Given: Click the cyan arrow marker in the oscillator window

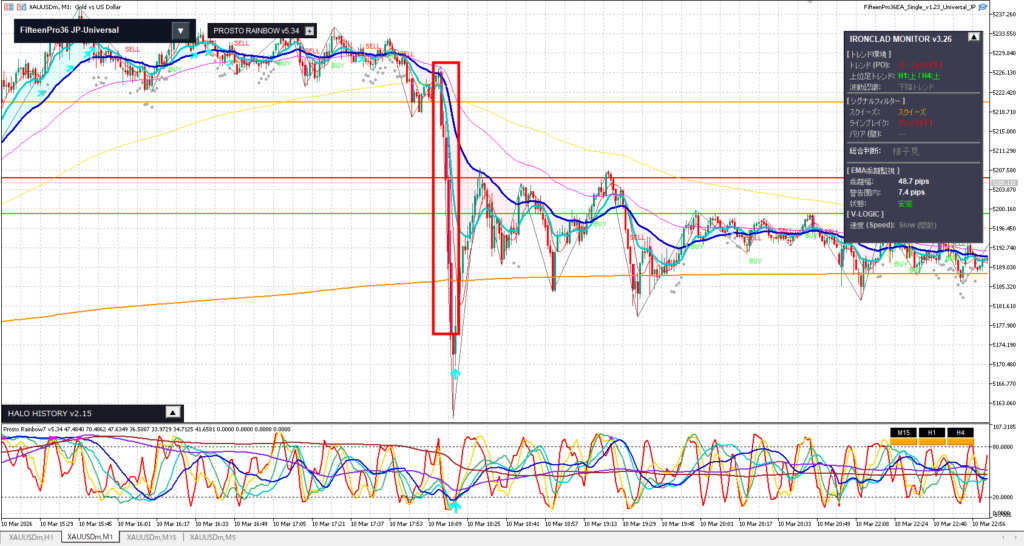Looking at the screenshot, I should 455,506.
